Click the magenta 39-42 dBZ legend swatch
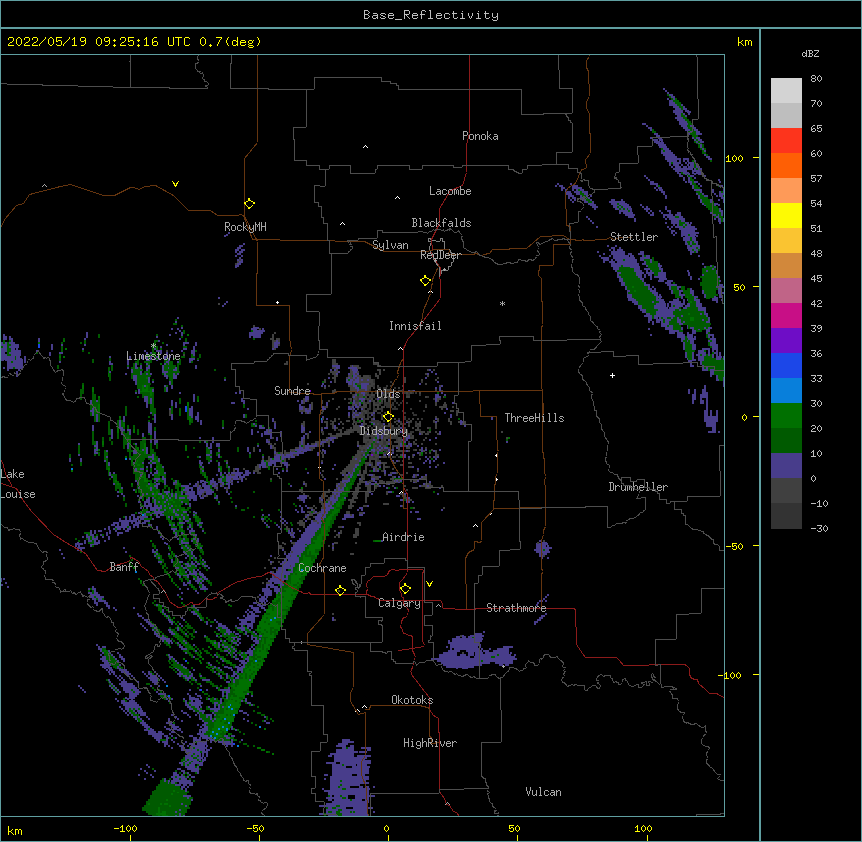The width and height of the screenshot is (862, 842). tap(786, 316)
